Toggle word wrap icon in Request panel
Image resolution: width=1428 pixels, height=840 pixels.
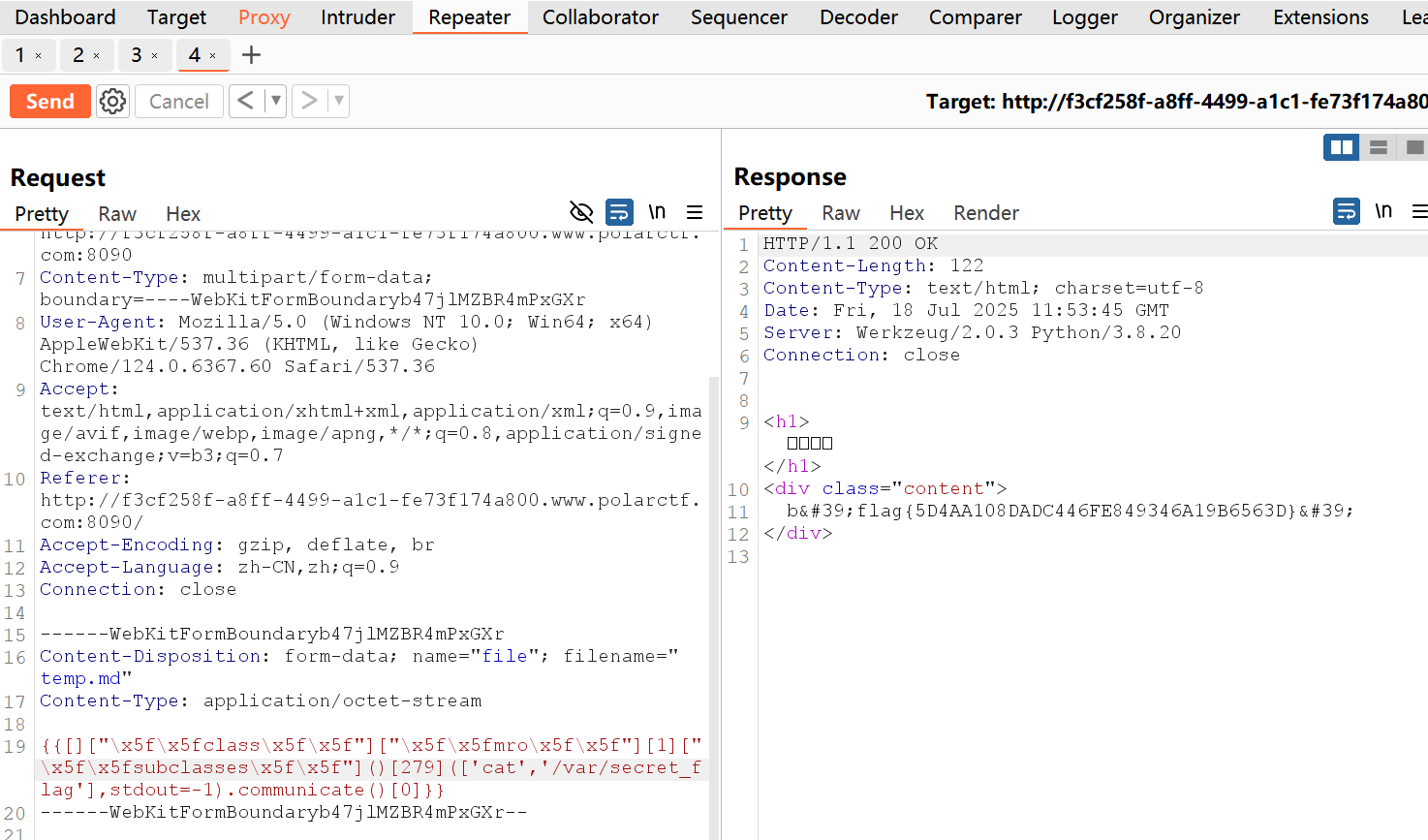point(619,211)
